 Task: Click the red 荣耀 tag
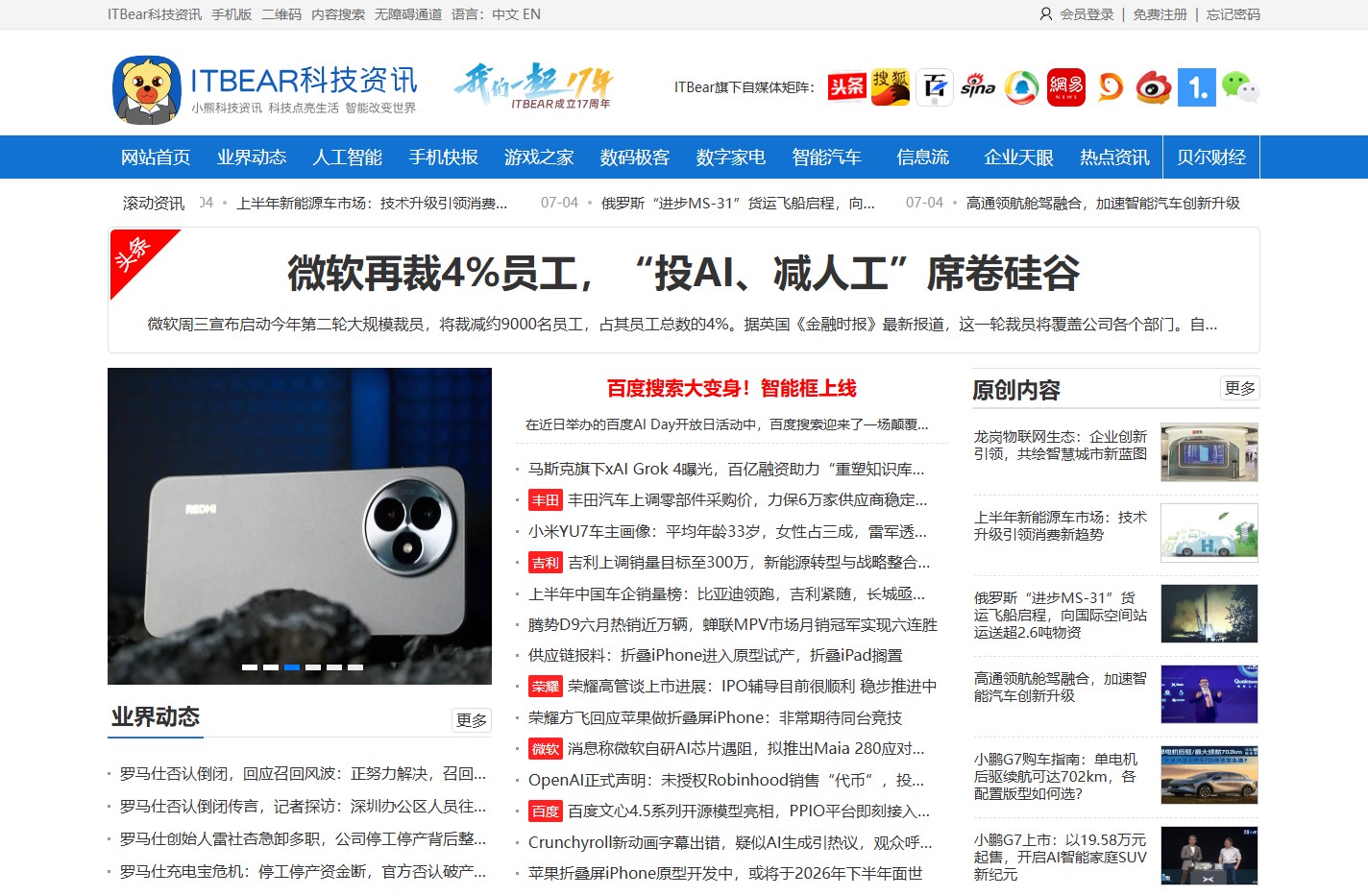(x=545, y=687)
